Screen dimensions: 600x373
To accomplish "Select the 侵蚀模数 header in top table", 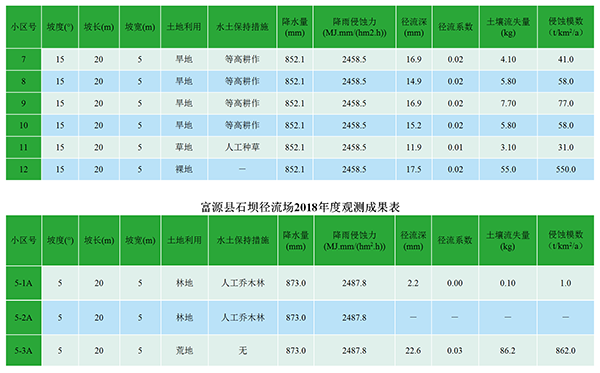I will click(x=566, y=27).
